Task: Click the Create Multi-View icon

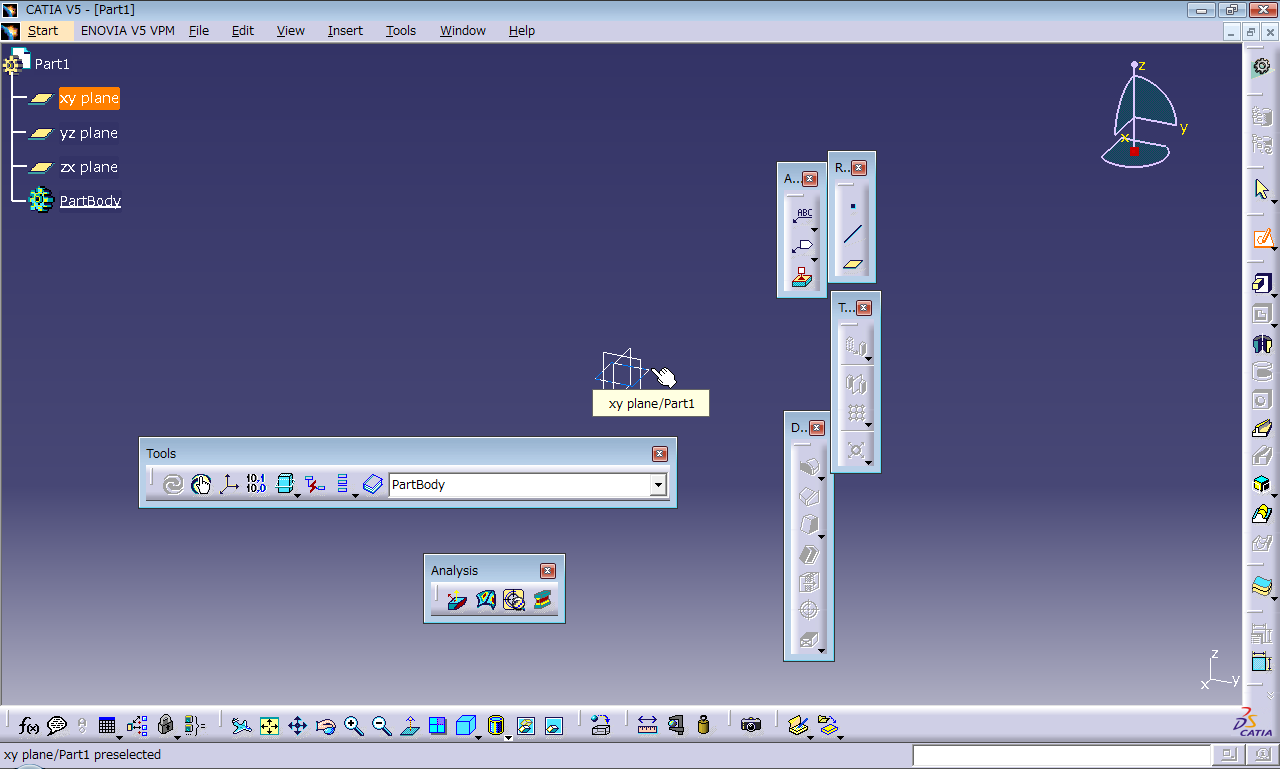Action: (x=437, y=726)
